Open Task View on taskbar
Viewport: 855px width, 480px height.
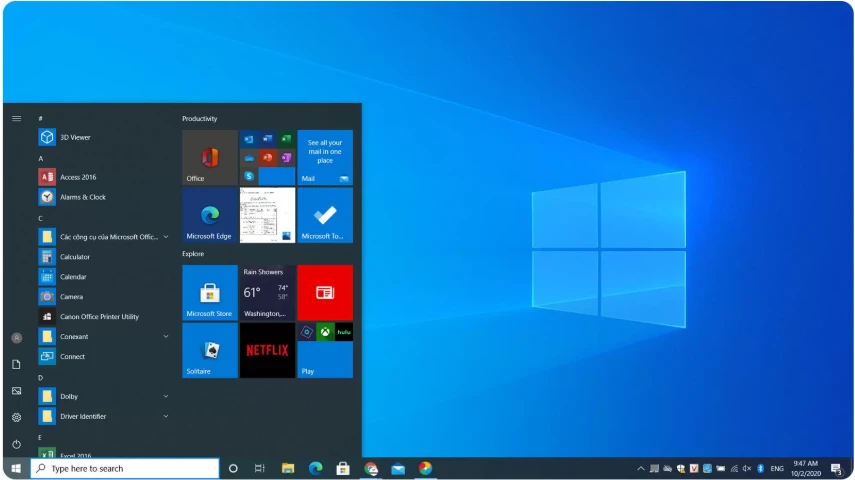click(260, 469)
